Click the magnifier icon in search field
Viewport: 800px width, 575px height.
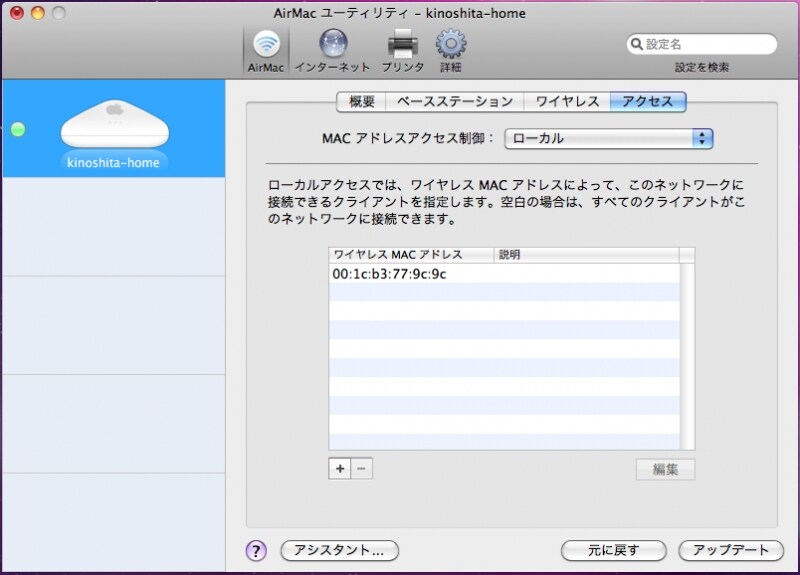pos(636,44)
